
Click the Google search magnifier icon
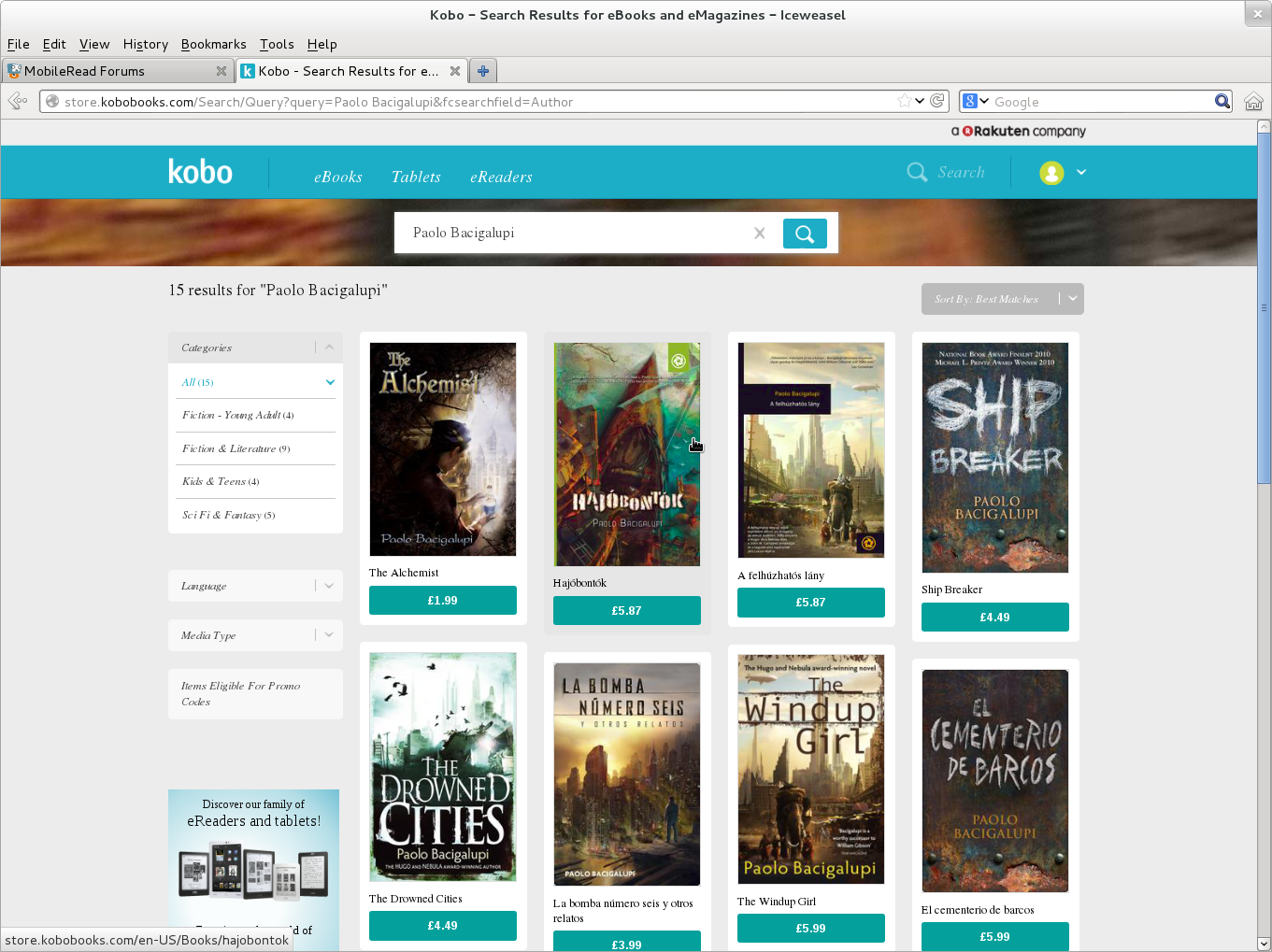point(1222,101)
